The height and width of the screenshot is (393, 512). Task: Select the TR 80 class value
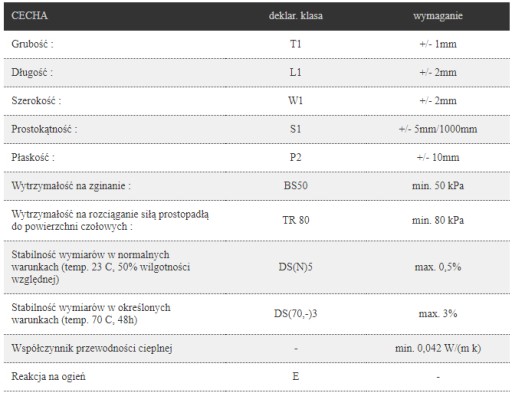tap(296, 220)
